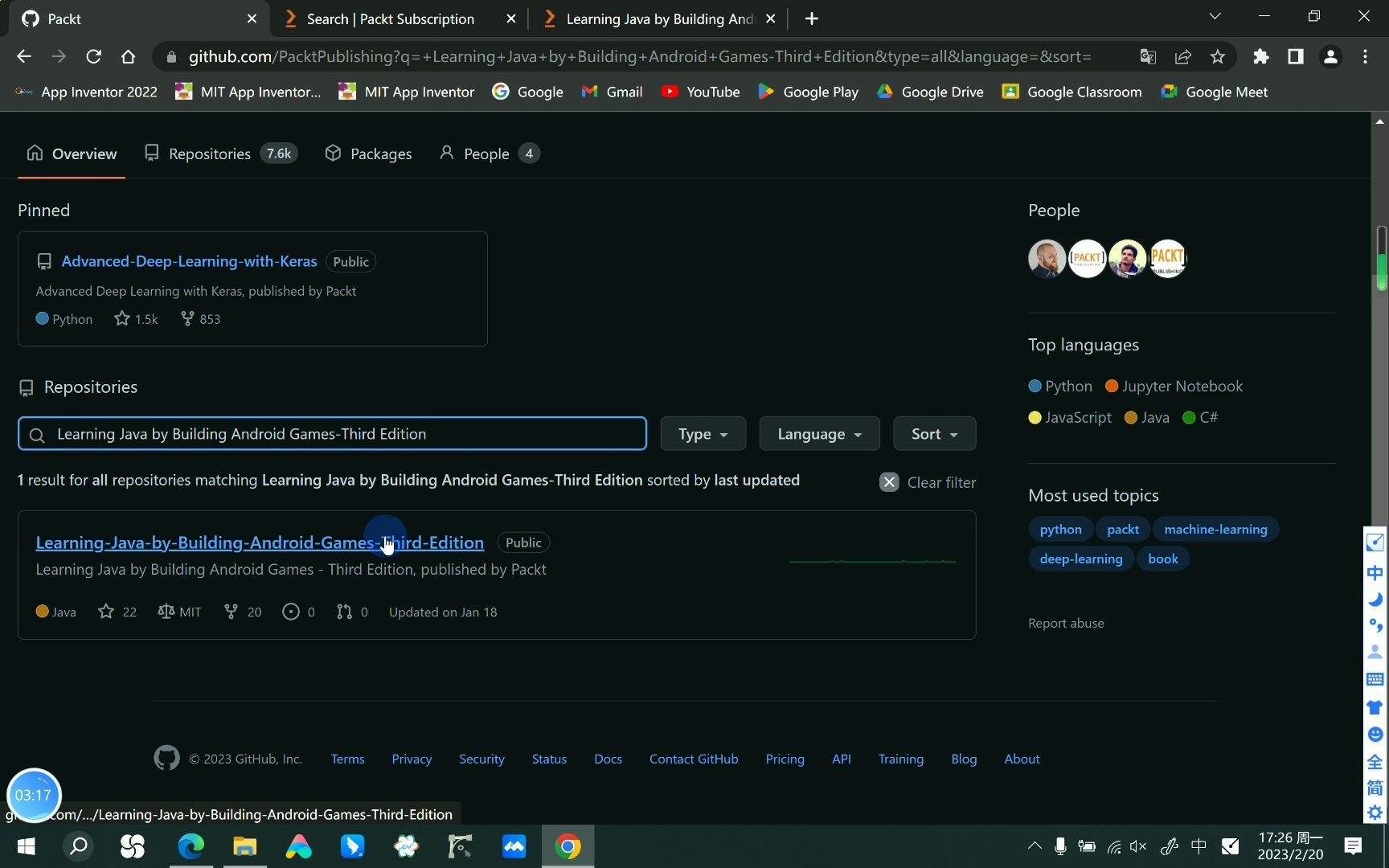Open Gmail bookmark
Image resolution: width=1389 pixels, height=868 pixels.
(612, 92)
